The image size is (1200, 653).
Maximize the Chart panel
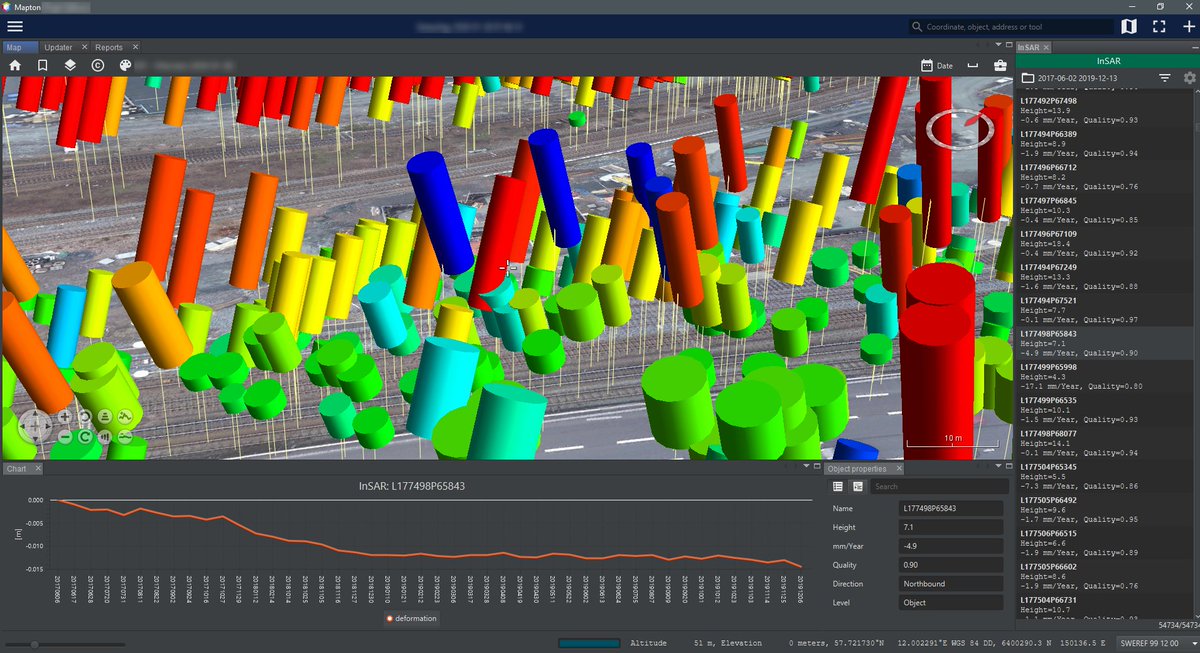[x=816, y=467]
